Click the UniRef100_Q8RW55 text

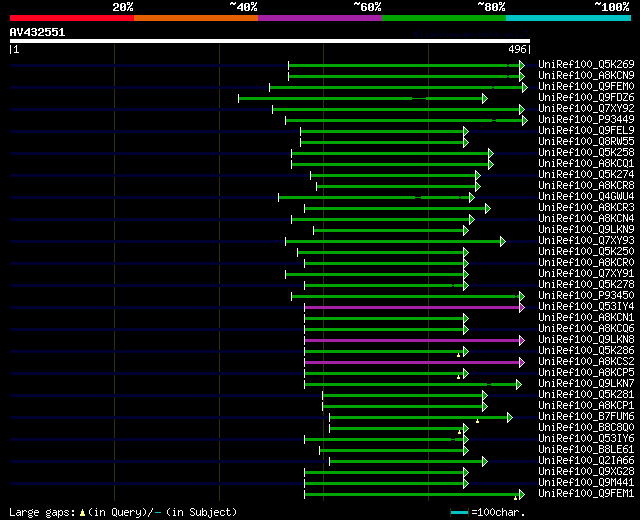586,142
